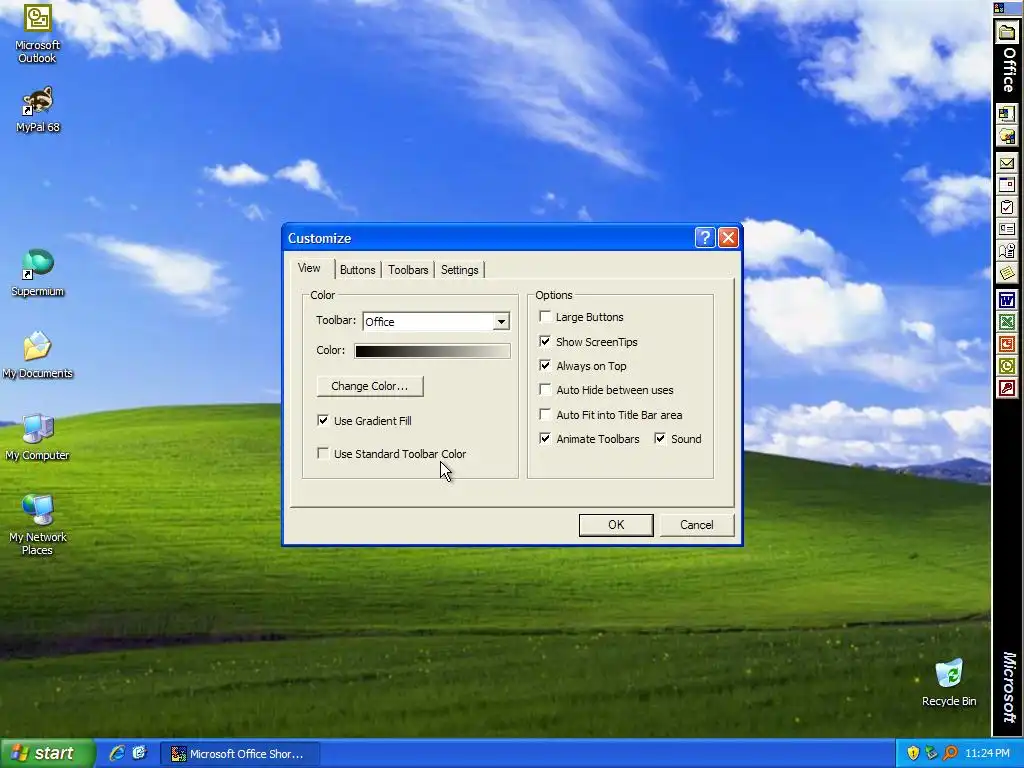Select the Supermium desktop shortcut

(x=37, y=272)
